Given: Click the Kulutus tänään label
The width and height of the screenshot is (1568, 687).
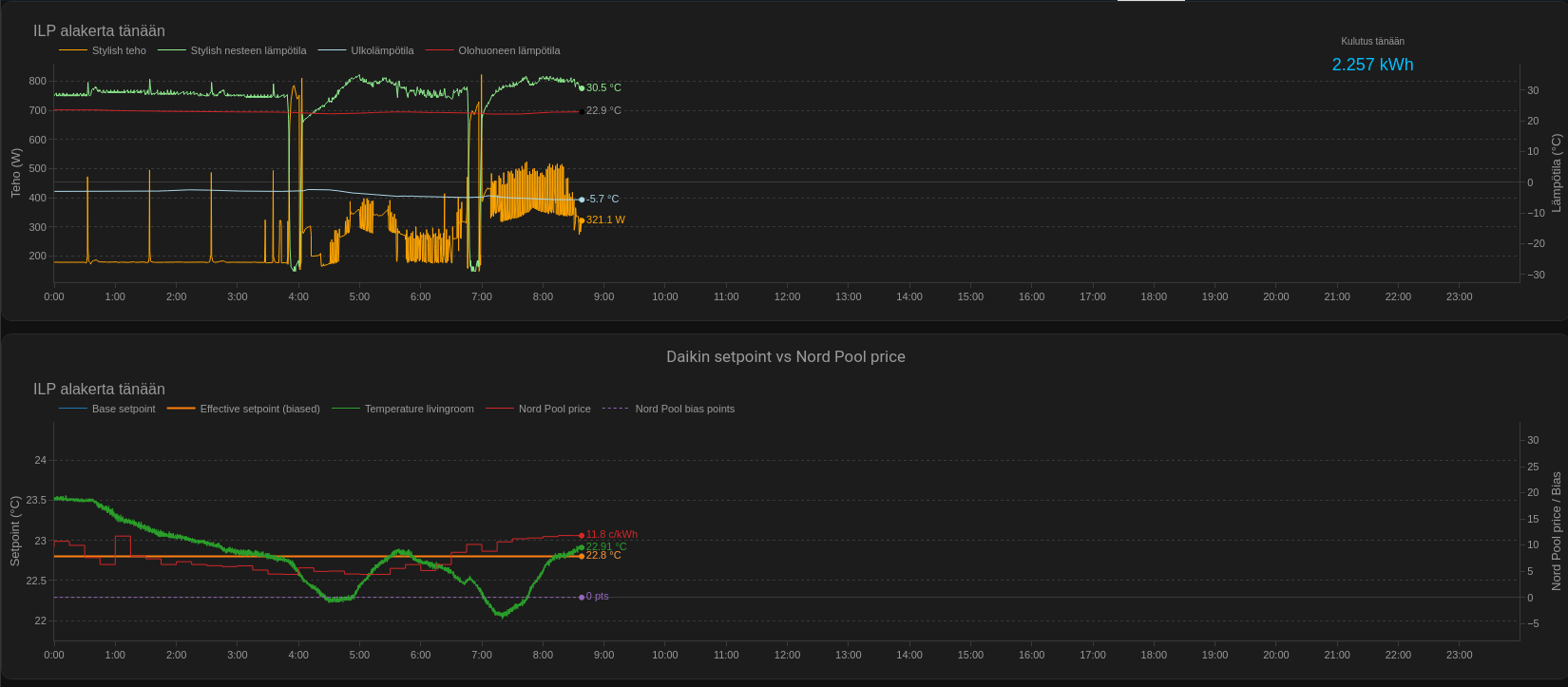Looking at the screenshot, I should pyautogui.click(x=1372, y=41).
